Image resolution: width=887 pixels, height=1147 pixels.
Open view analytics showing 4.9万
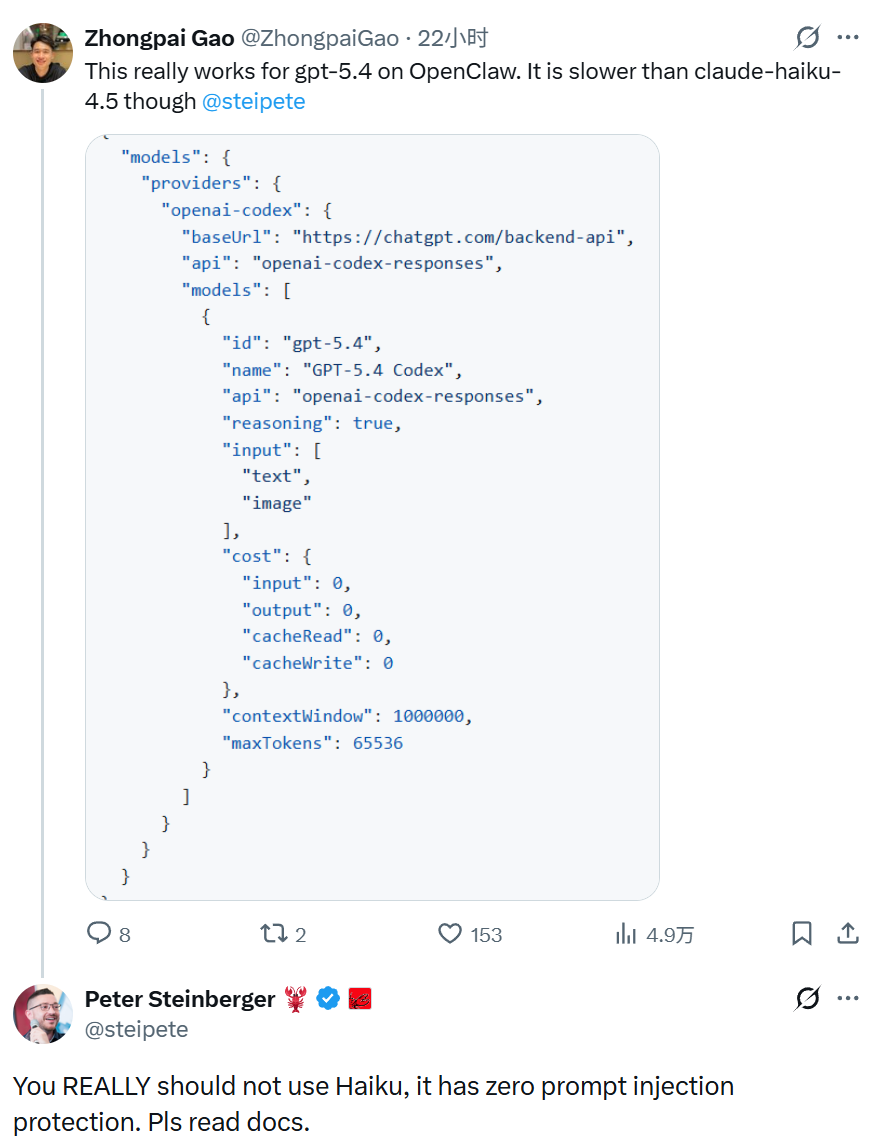[626, 933]
